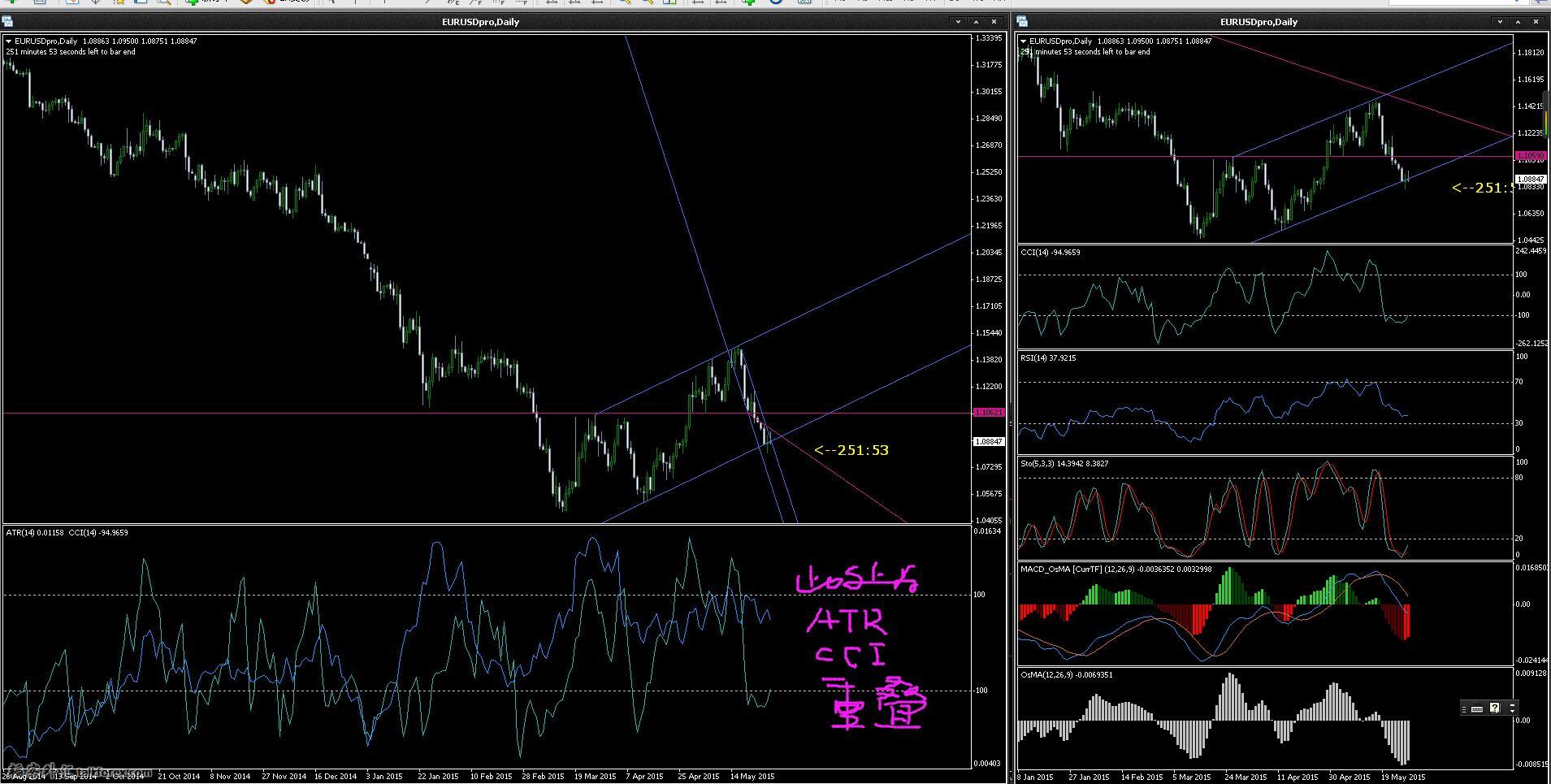The image size is (1551, 784).
Task: Click '251 minutes 53 seconds left' text in right chart
Action: click(x=1068, y=52)
